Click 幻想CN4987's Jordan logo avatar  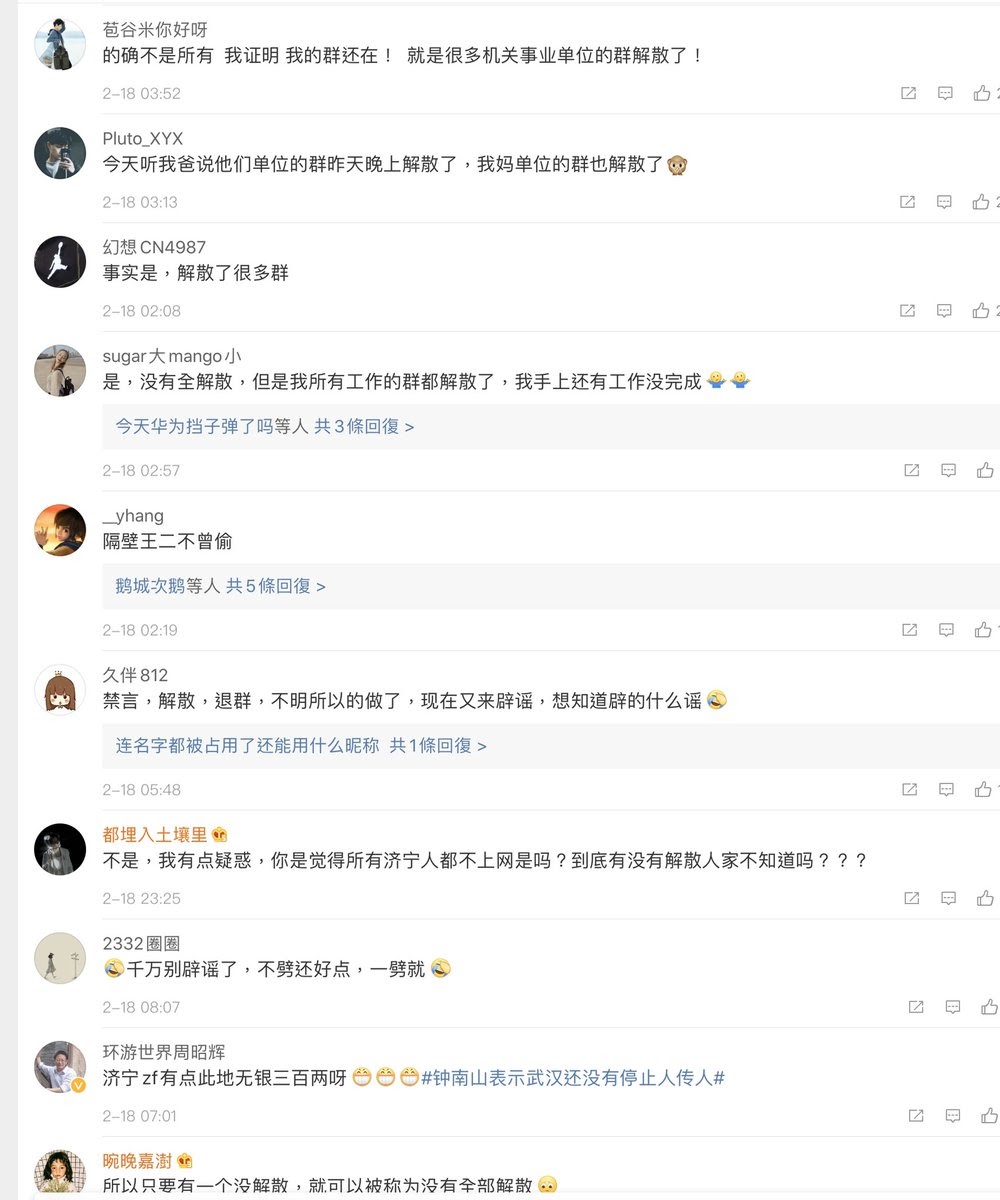[x=60, y=262]
